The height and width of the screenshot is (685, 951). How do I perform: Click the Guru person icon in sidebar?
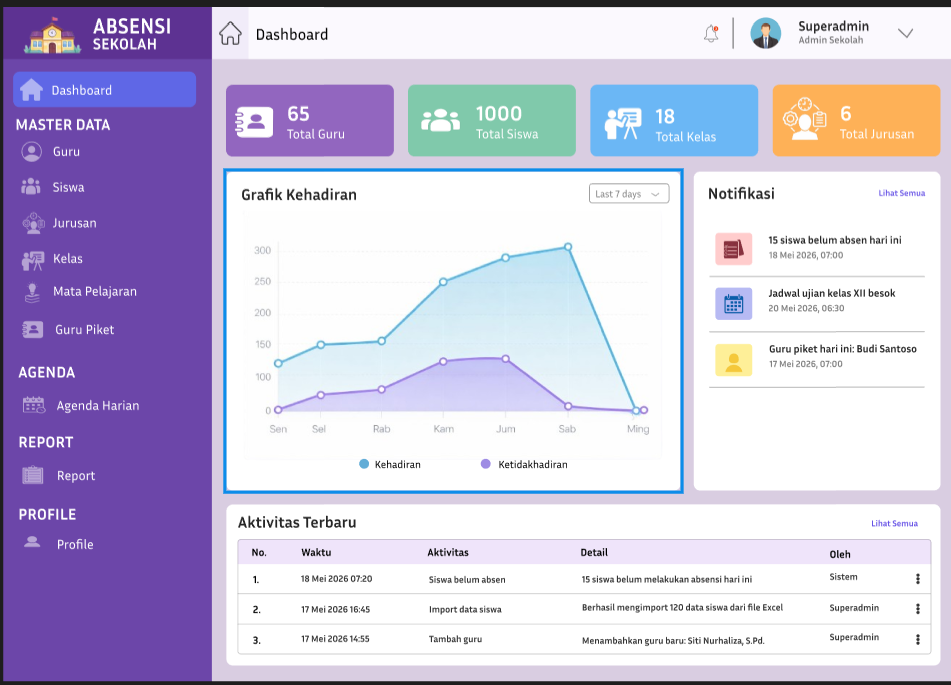pos(32,152)
